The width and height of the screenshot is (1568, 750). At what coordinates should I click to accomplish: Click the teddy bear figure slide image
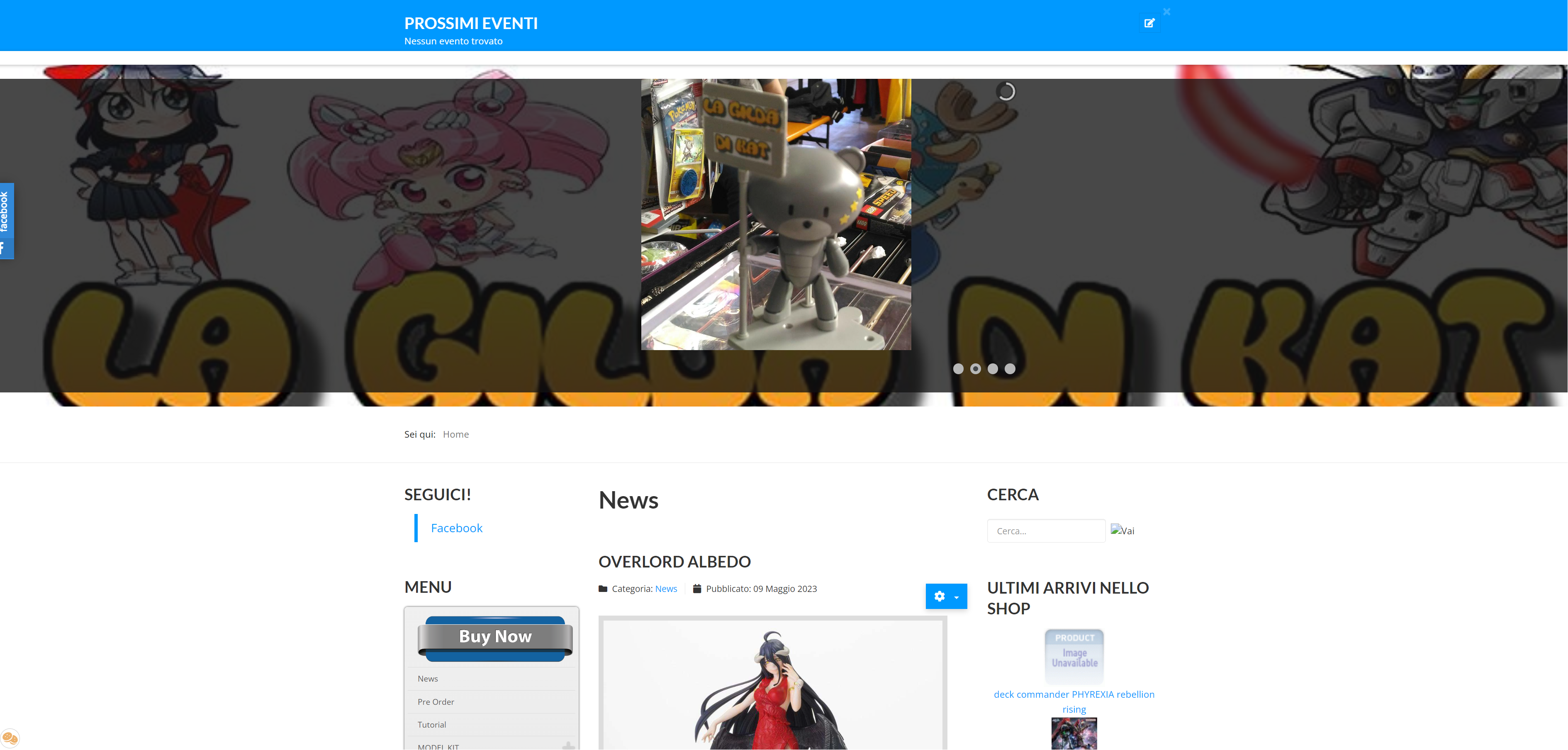click(776, 214)
